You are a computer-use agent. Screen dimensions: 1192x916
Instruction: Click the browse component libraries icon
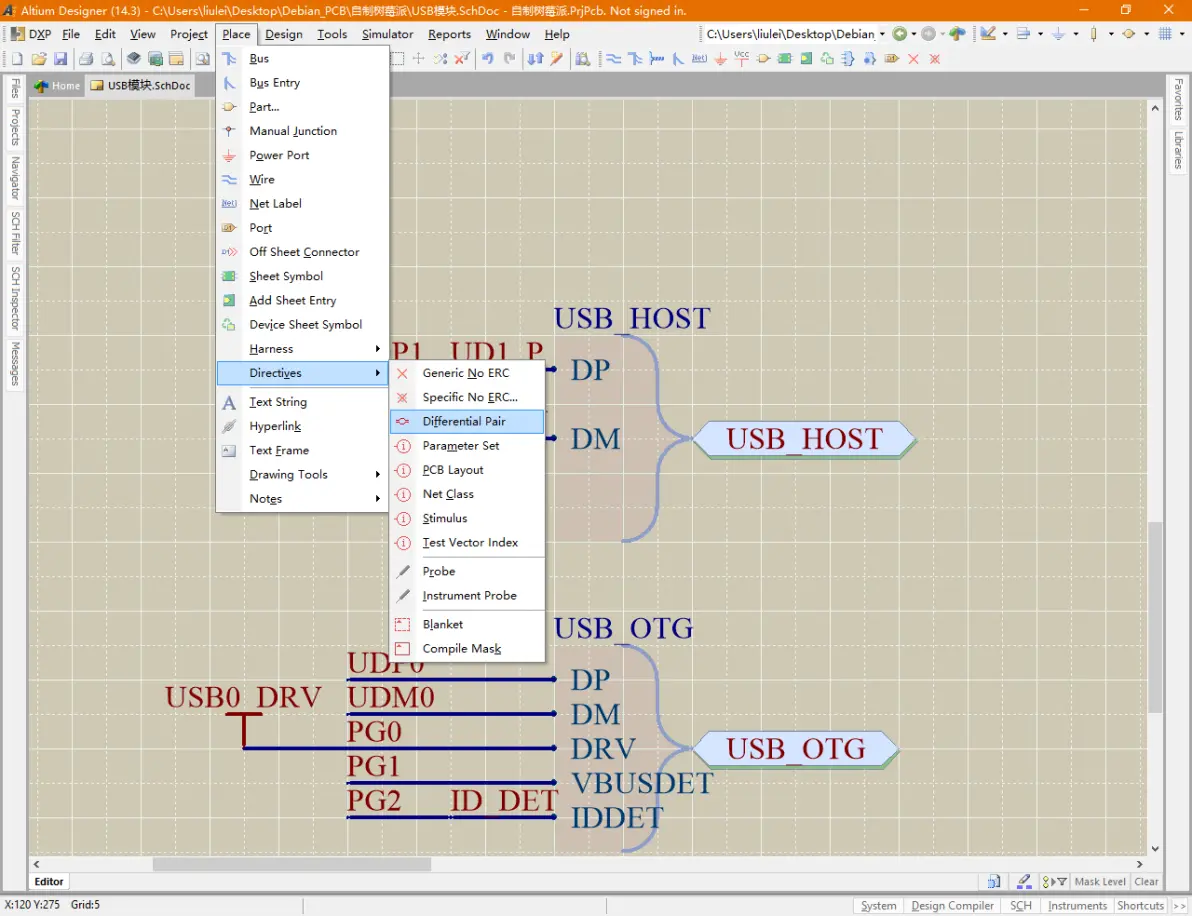click(x=582, y=59)
